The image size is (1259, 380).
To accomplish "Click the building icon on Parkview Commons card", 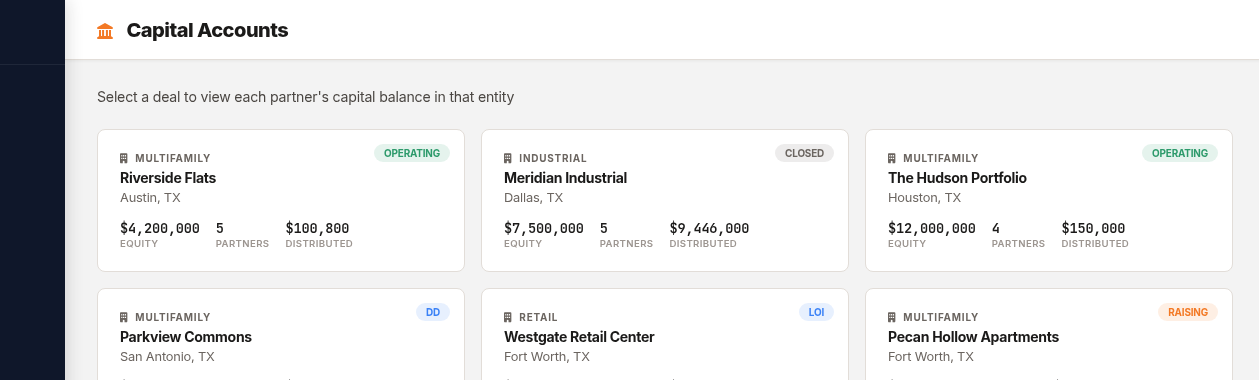I will pyautogui.click(x=124, y=317).
